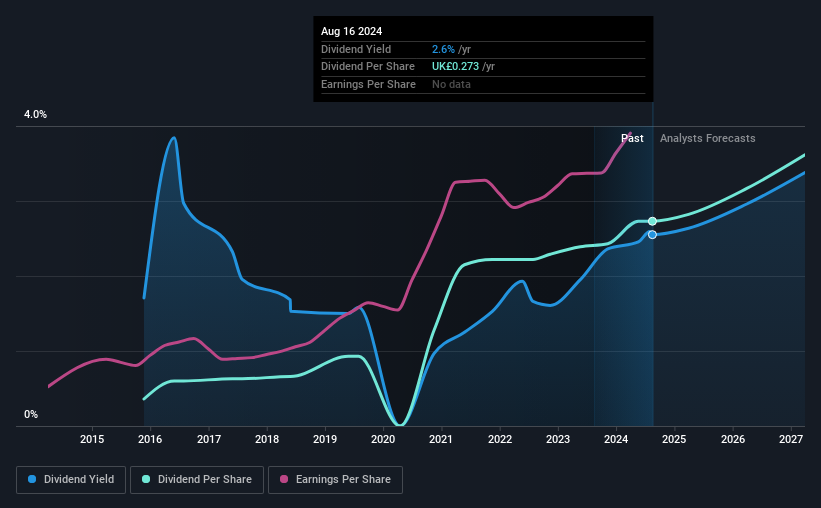Toggle the Dividend Per Share legend button
821x508 pixels.
pos(197,480)
